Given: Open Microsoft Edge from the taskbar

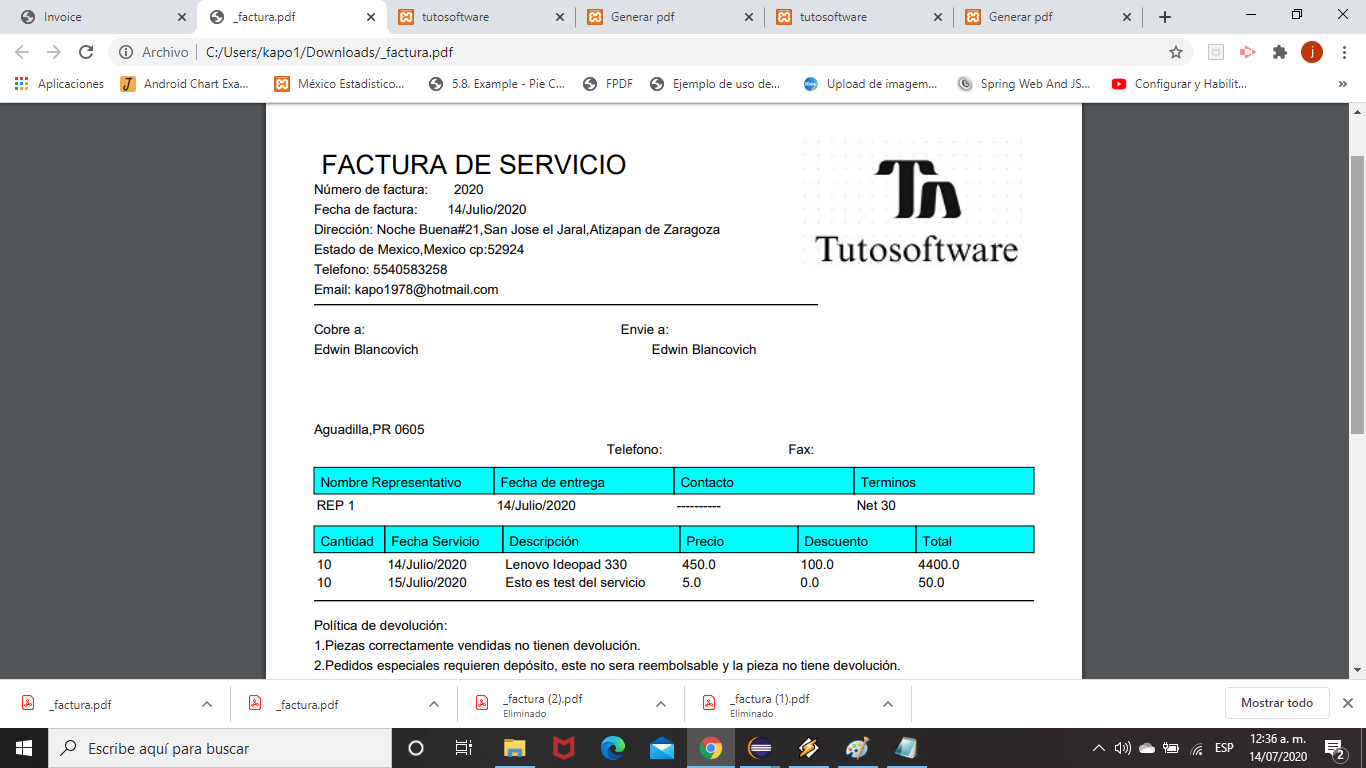Looking at the screenshot, I should pos(612,748).
